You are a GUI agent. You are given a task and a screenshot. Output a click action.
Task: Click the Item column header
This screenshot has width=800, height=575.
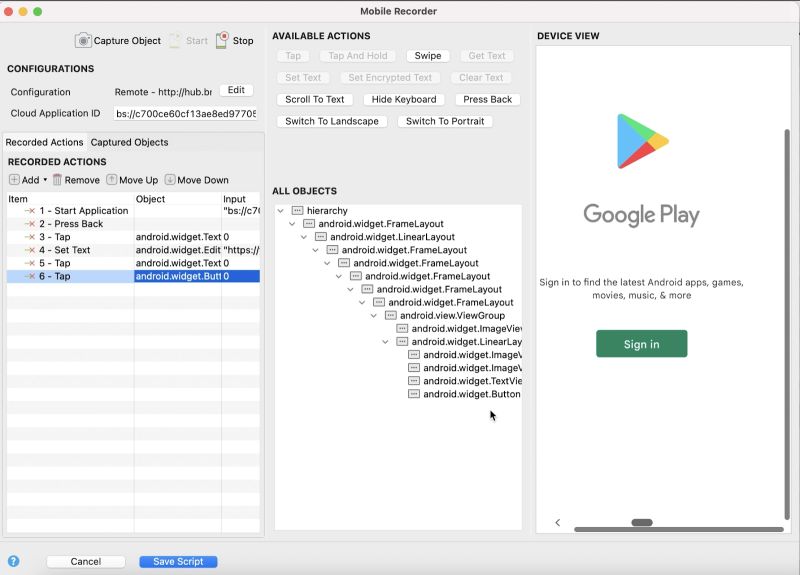click(x=70, y=198)
